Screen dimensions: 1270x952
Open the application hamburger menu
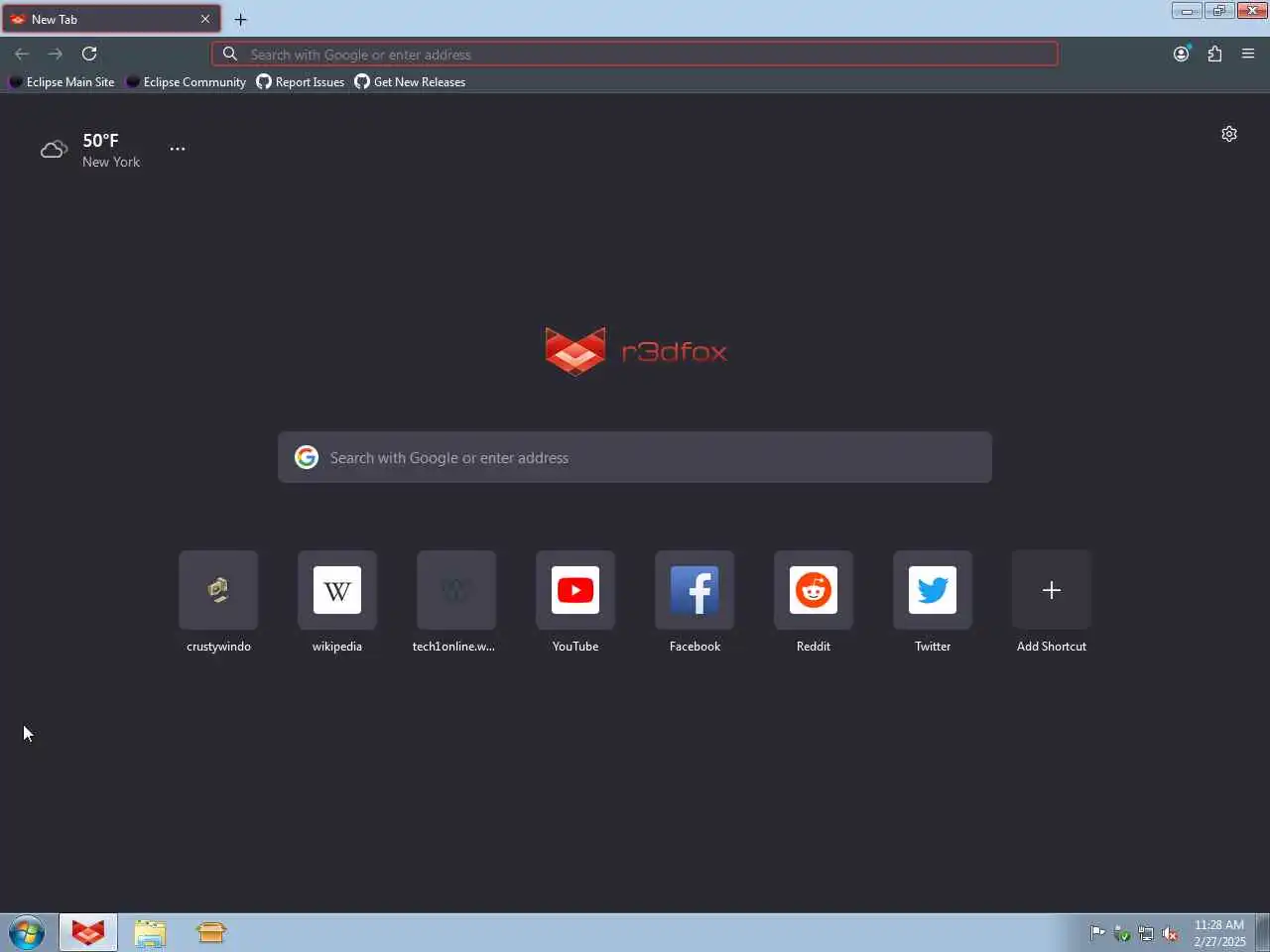[x=1248, y=54]
